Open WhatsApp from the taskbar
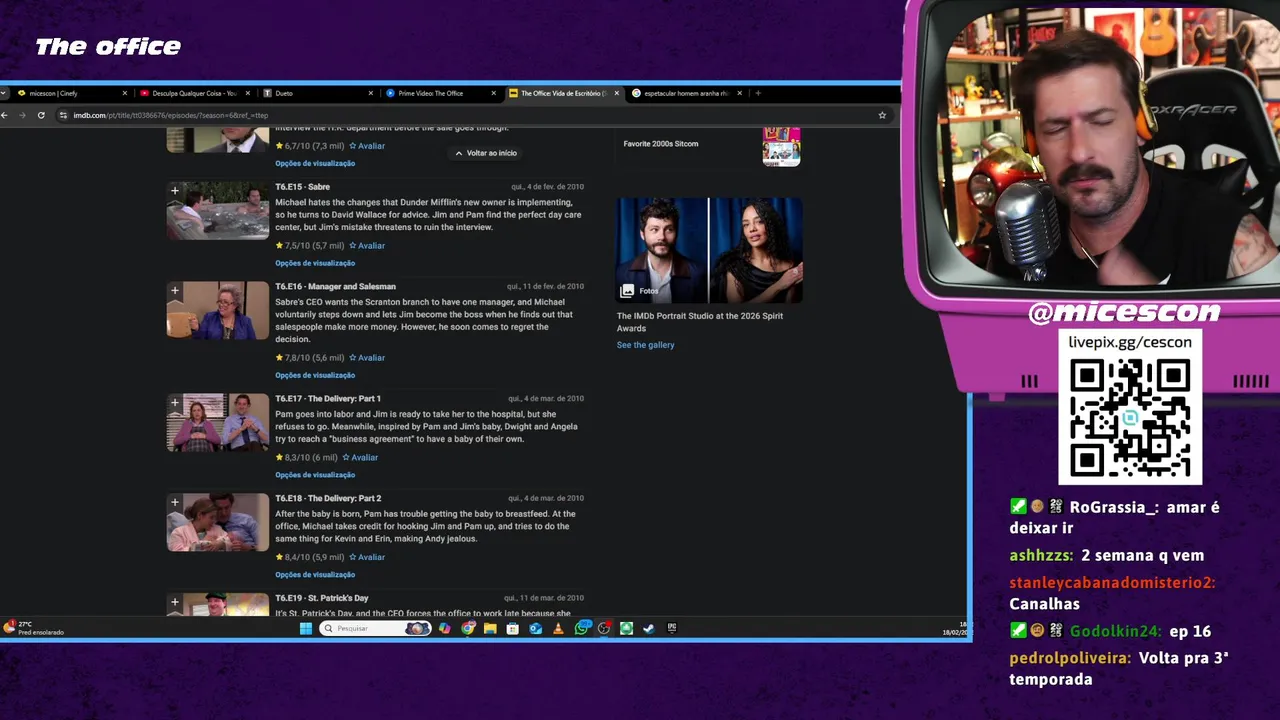This screenshot has width=1280, height=720. tap(581, 628)
